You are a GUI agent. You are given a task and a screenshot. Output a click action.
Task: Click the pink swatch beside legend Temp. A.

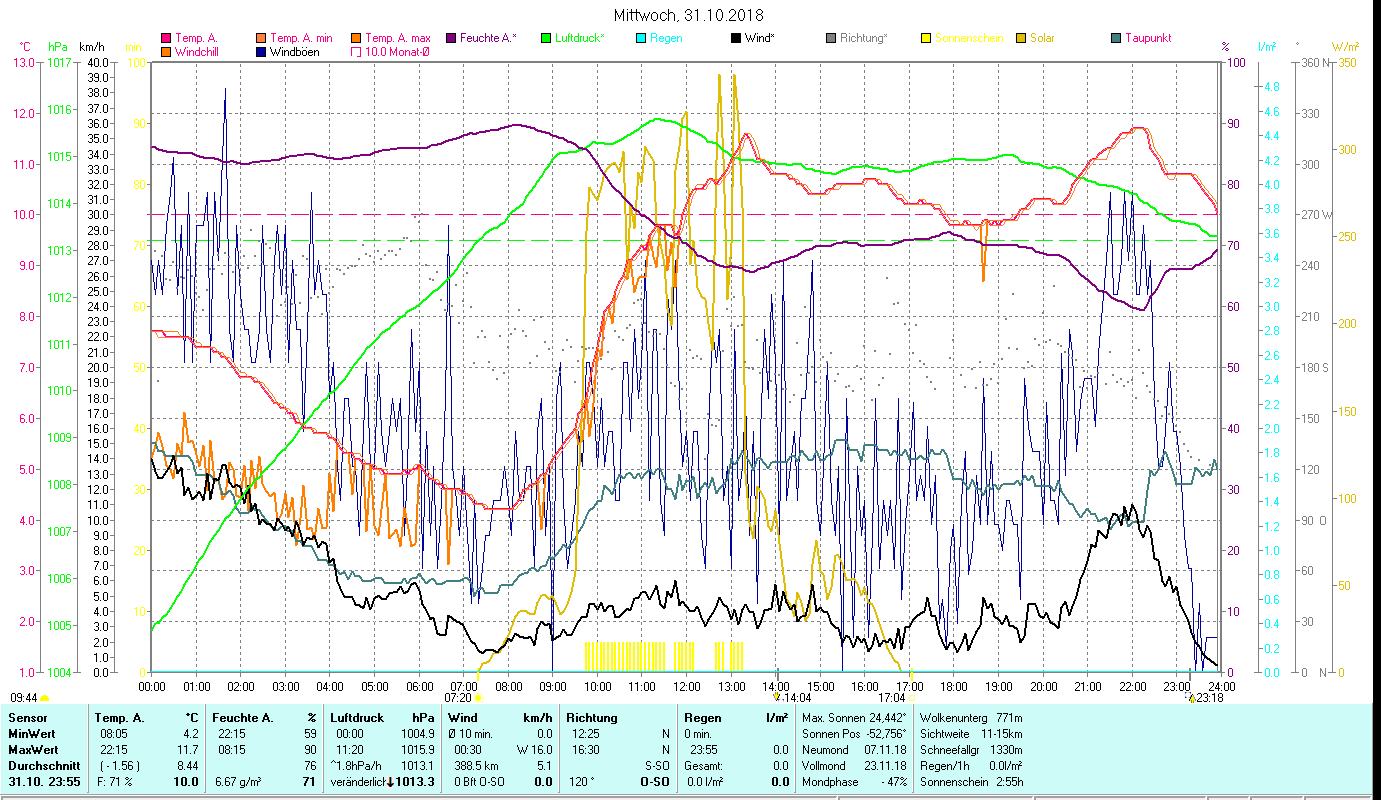(x=166, y=38)
